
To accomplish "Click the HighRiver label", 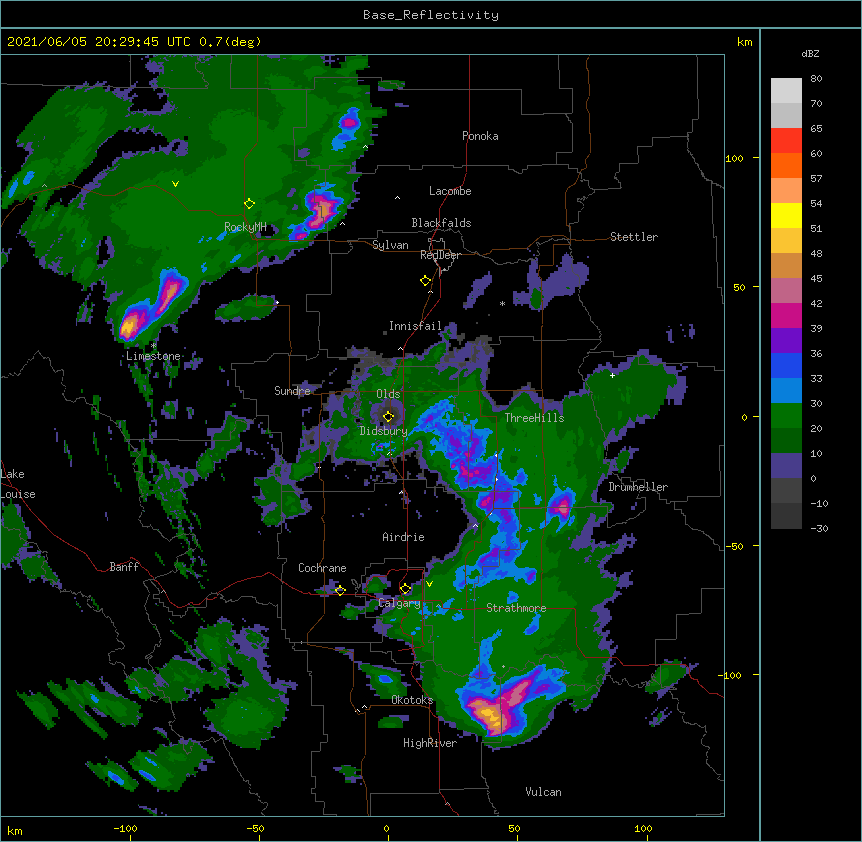I will pos(430,743).
